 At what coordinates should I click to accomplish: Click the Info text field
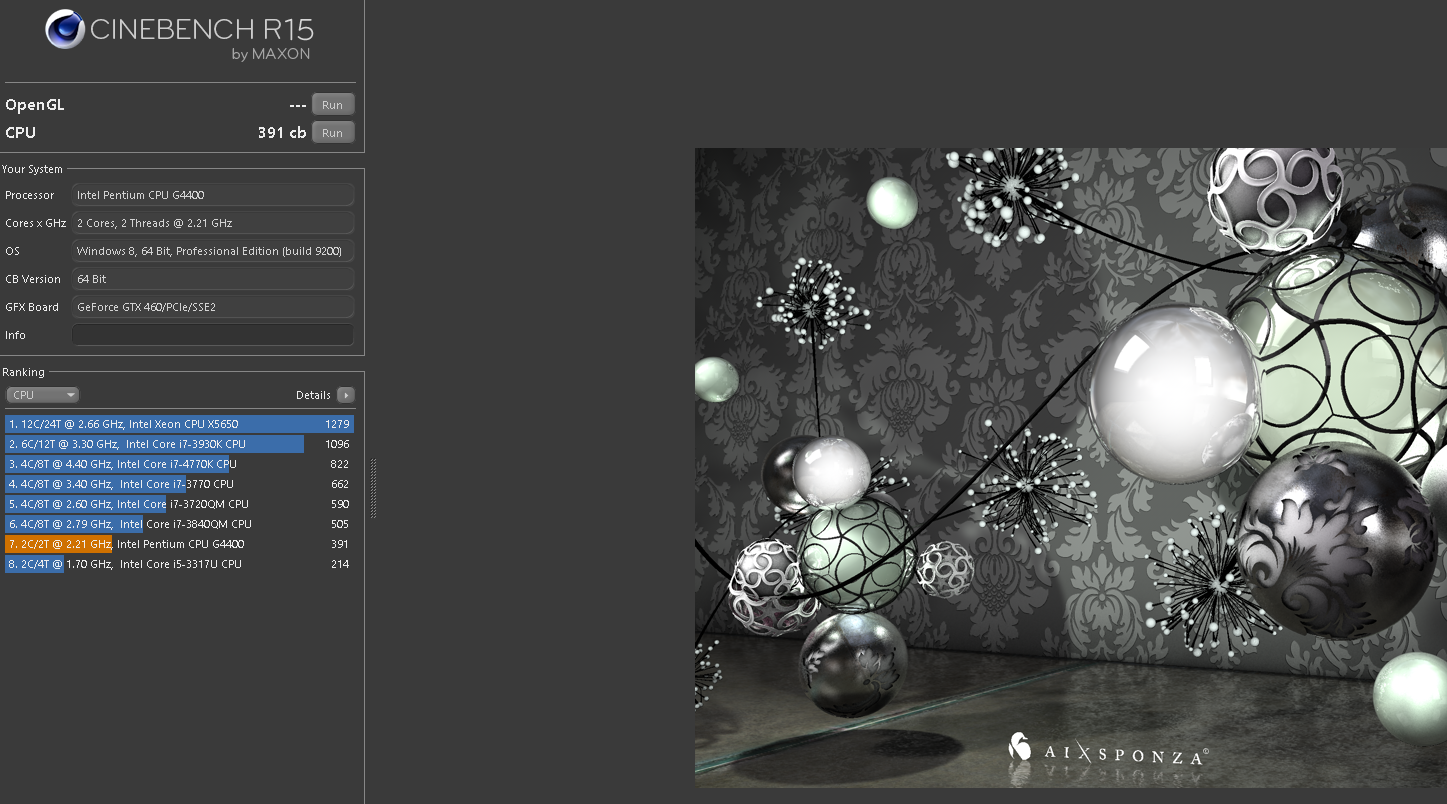click(x=213, y=335)
